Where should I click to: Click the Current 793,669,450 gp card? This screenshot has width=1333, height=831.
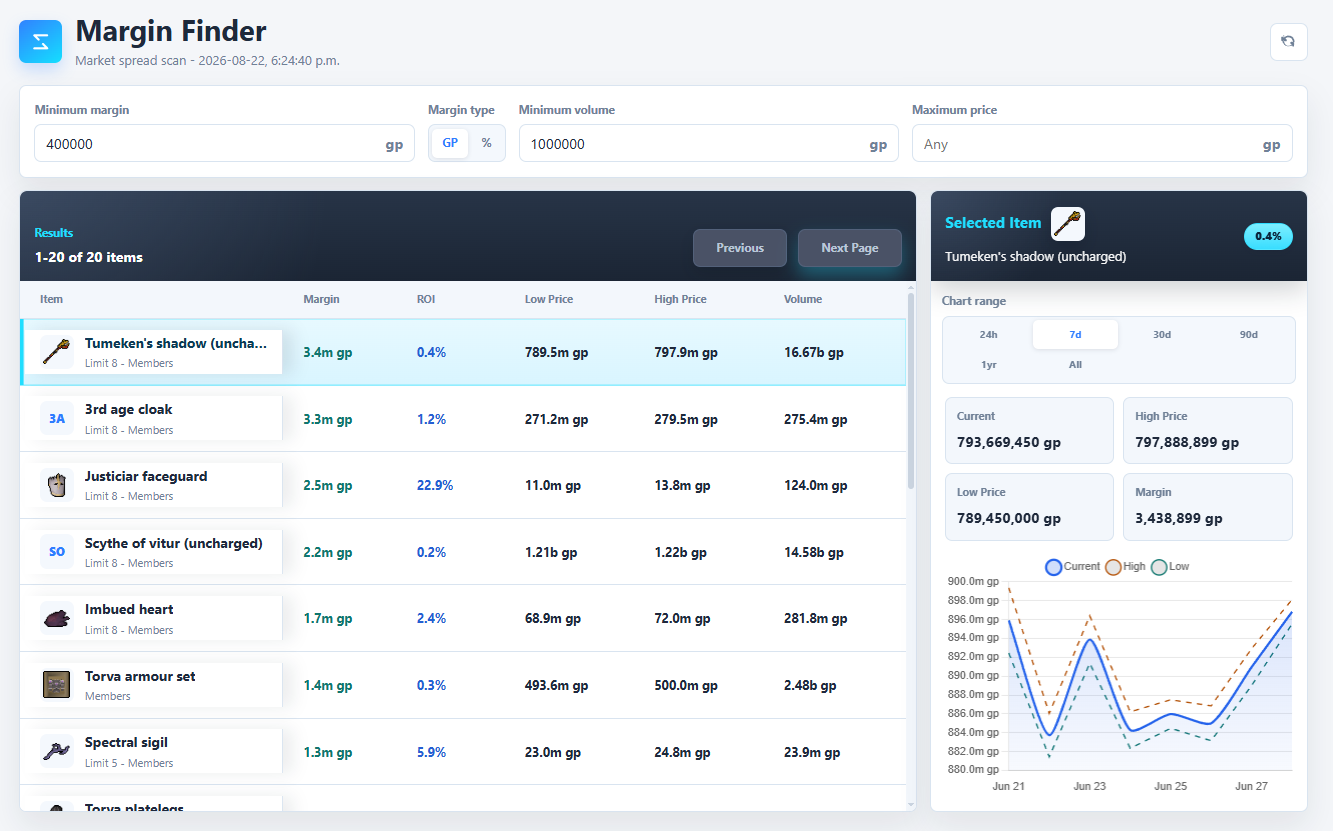1029,430
